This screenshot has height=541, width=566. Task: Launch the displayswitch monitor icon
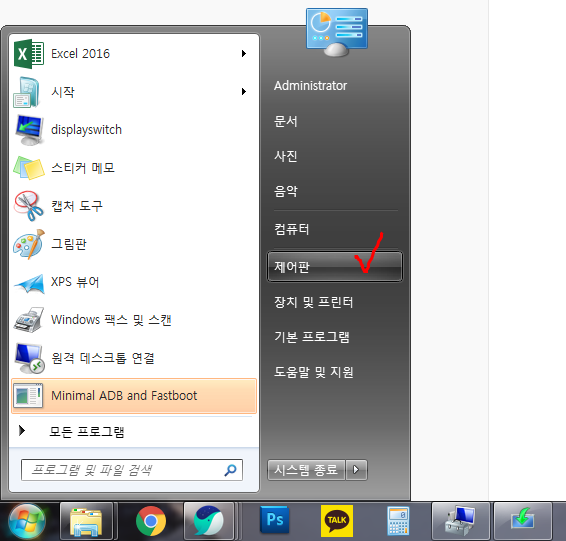pyautogui.click(x=30, y=130)
